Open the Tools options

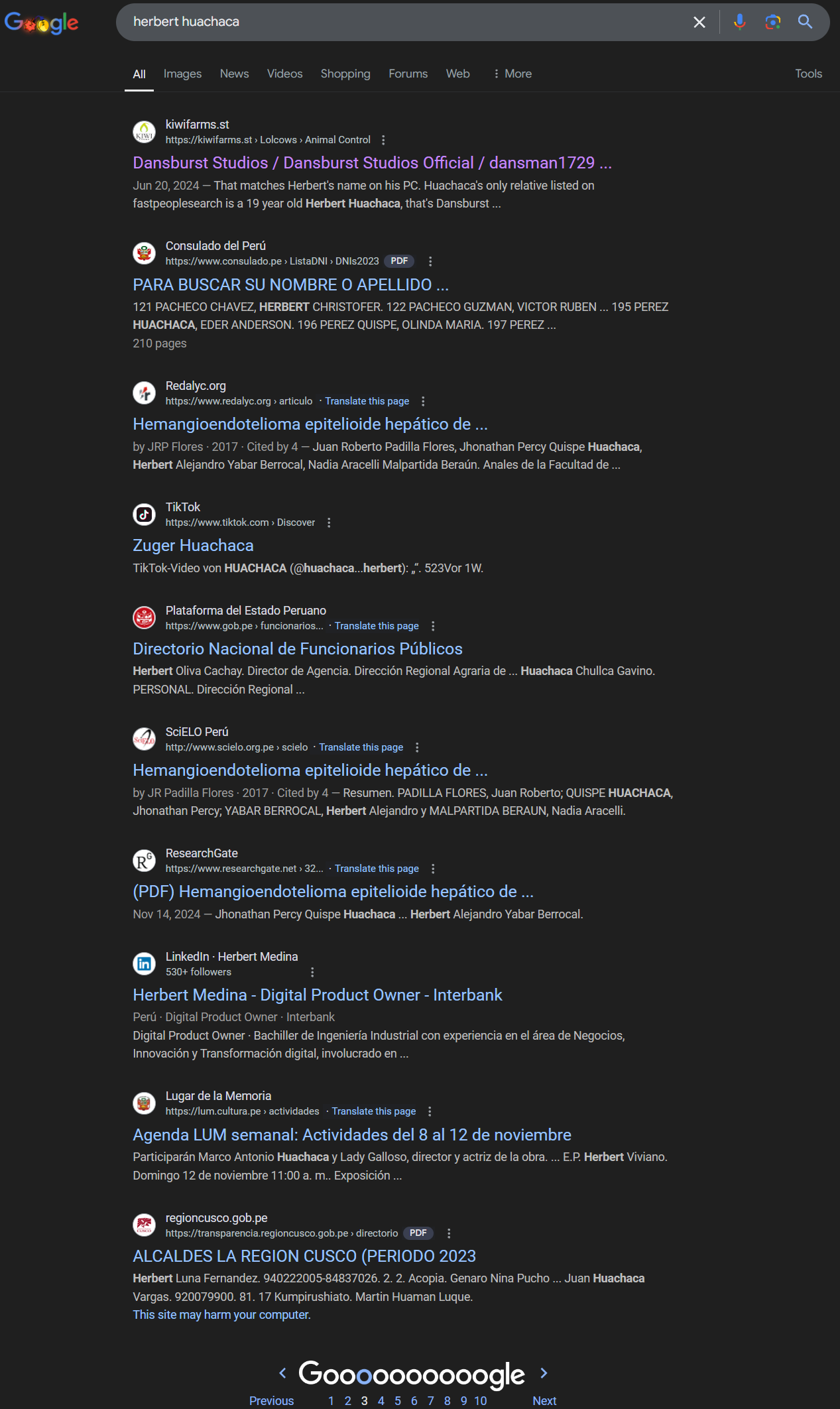[808, 74]
